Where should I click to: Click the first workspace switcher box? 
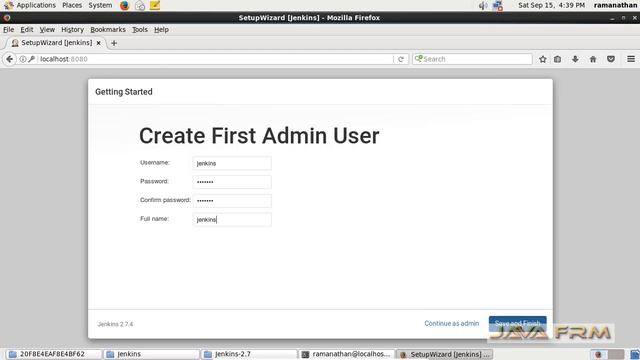click(x=598, y=354)
